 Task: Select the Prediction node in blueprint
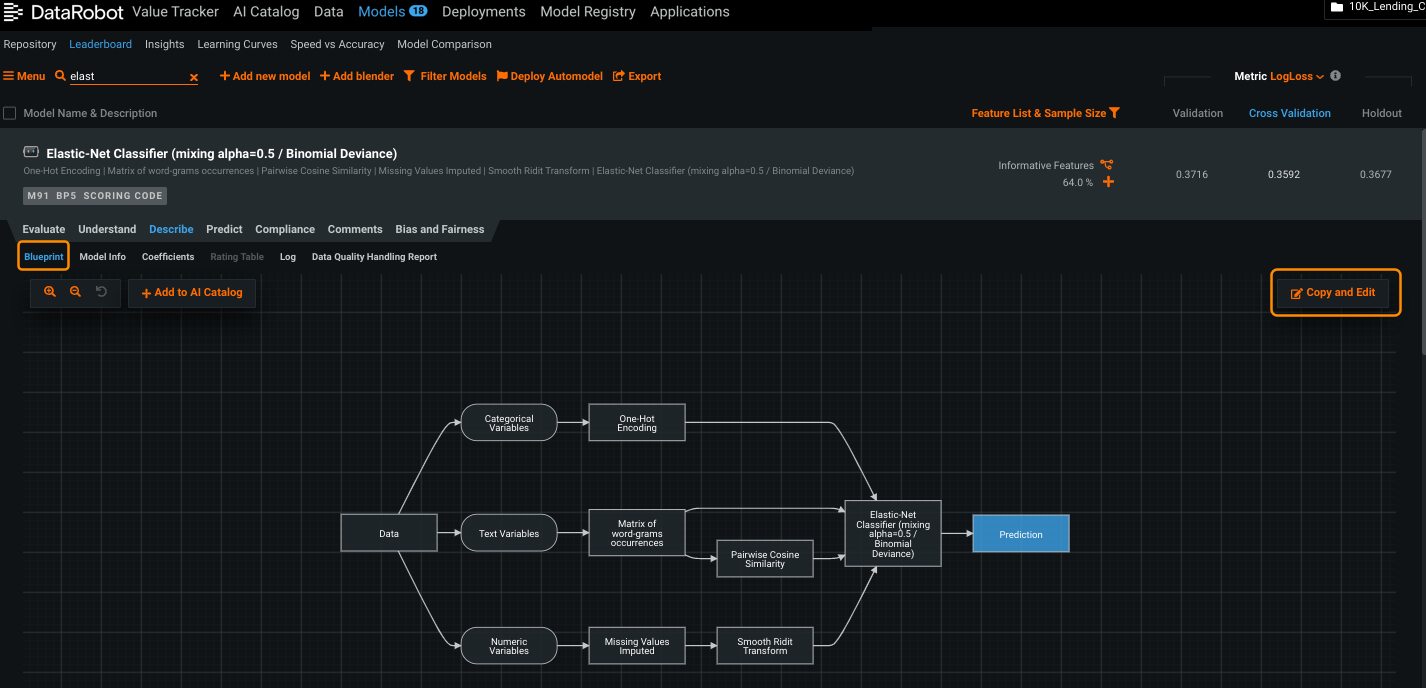pyautogui.click(x=1020, y=534)
